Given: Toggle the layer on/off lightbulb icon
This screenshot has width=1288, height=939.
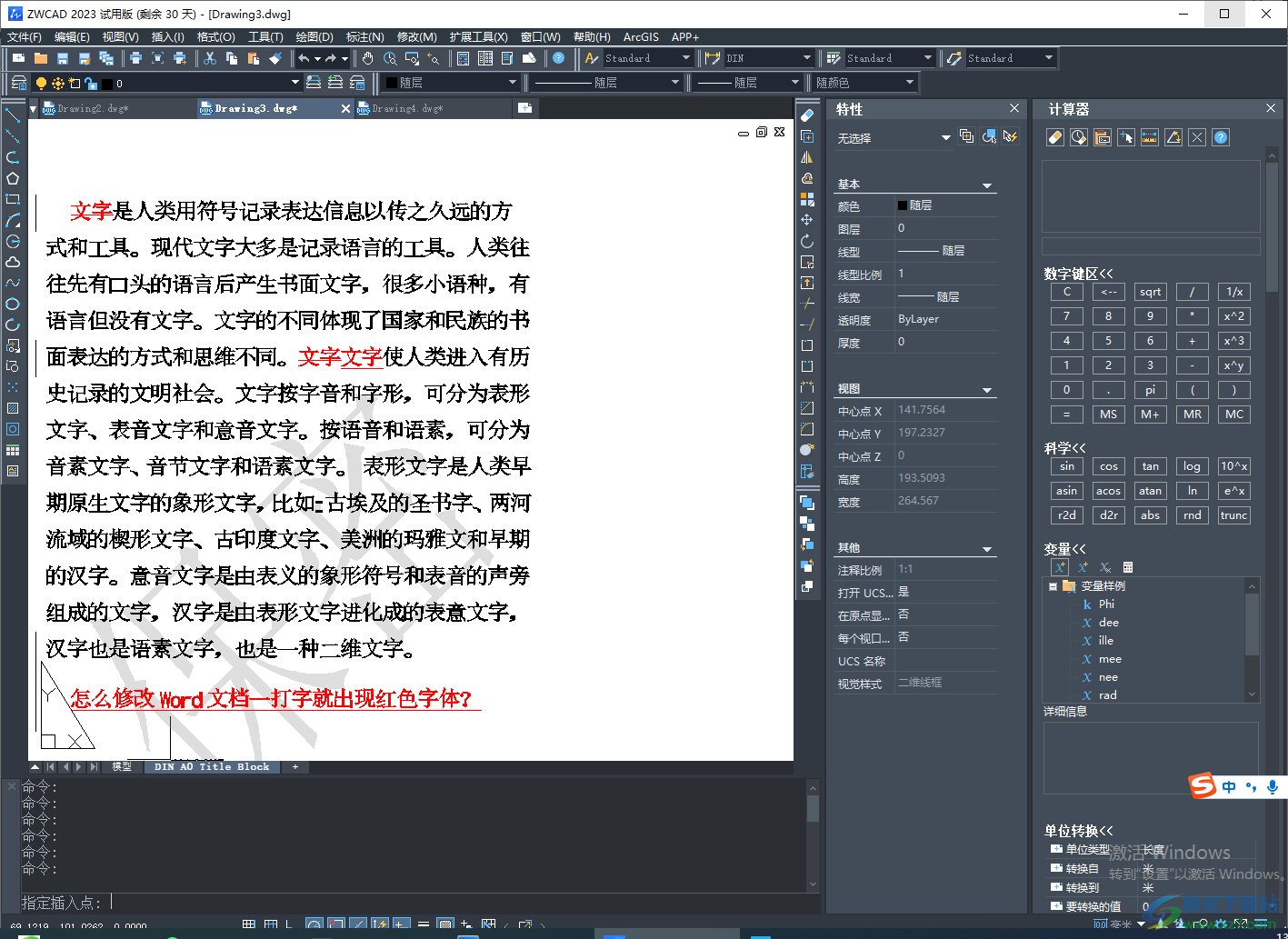Looking at the screenshot, I should pyautogui.click(x=41, y=83).
